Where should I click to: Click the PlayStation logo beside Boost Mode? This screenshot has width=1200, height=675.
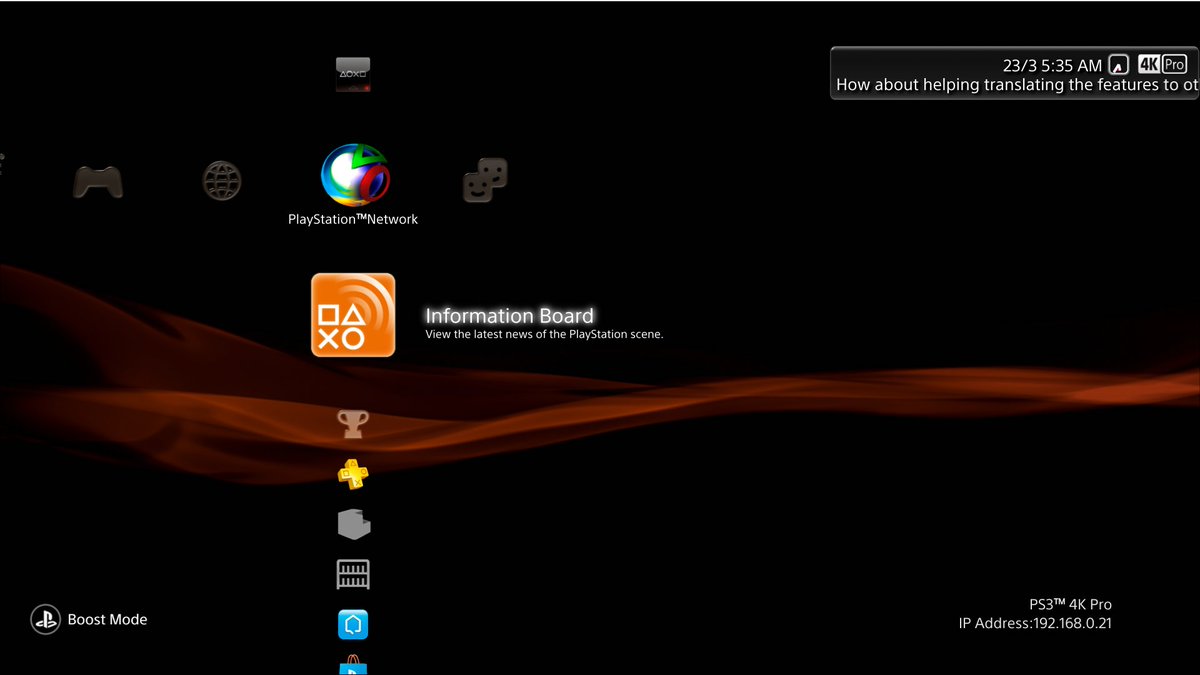[x=46, y=620]
